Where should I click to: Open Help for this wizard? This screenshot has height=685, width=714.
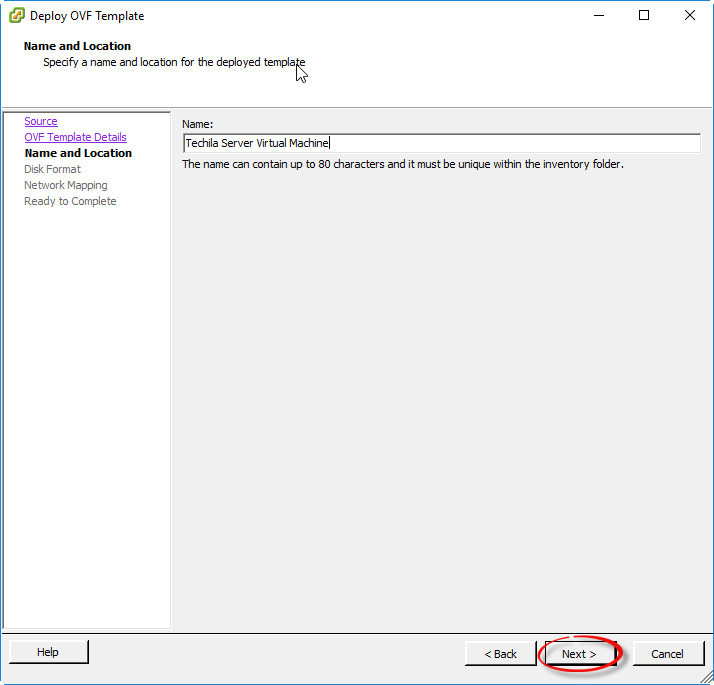tap(48, 652)
